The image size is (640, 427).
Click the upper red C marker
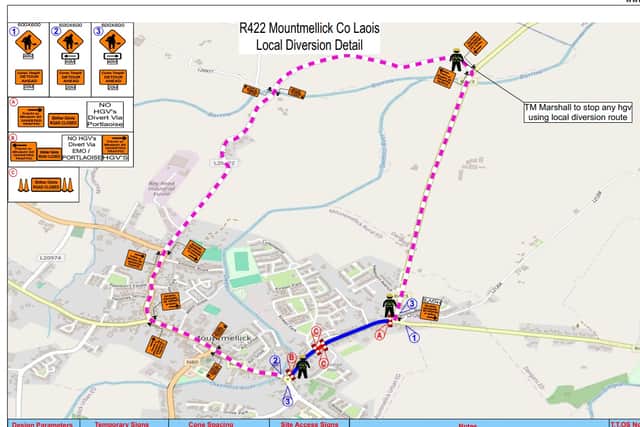(316, 331)
